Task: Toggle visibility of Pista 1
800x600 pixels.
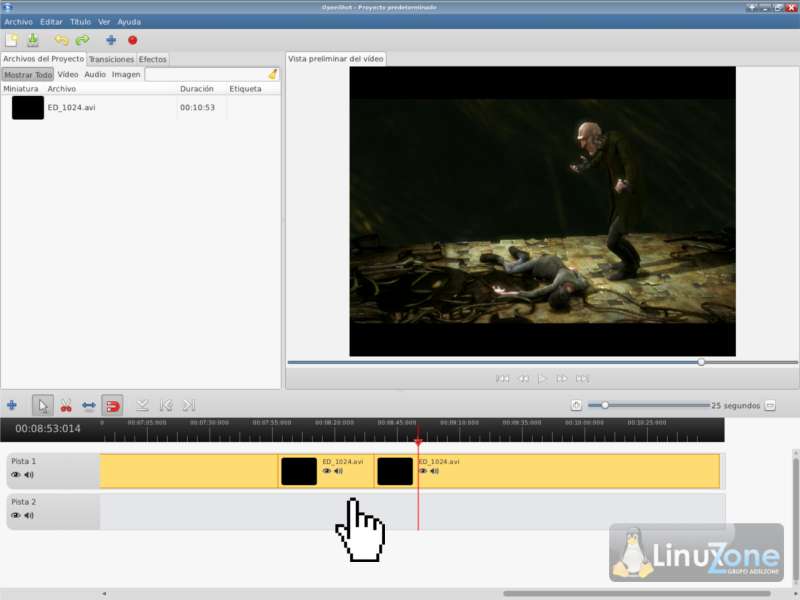Action: click(x=16, y=474)
